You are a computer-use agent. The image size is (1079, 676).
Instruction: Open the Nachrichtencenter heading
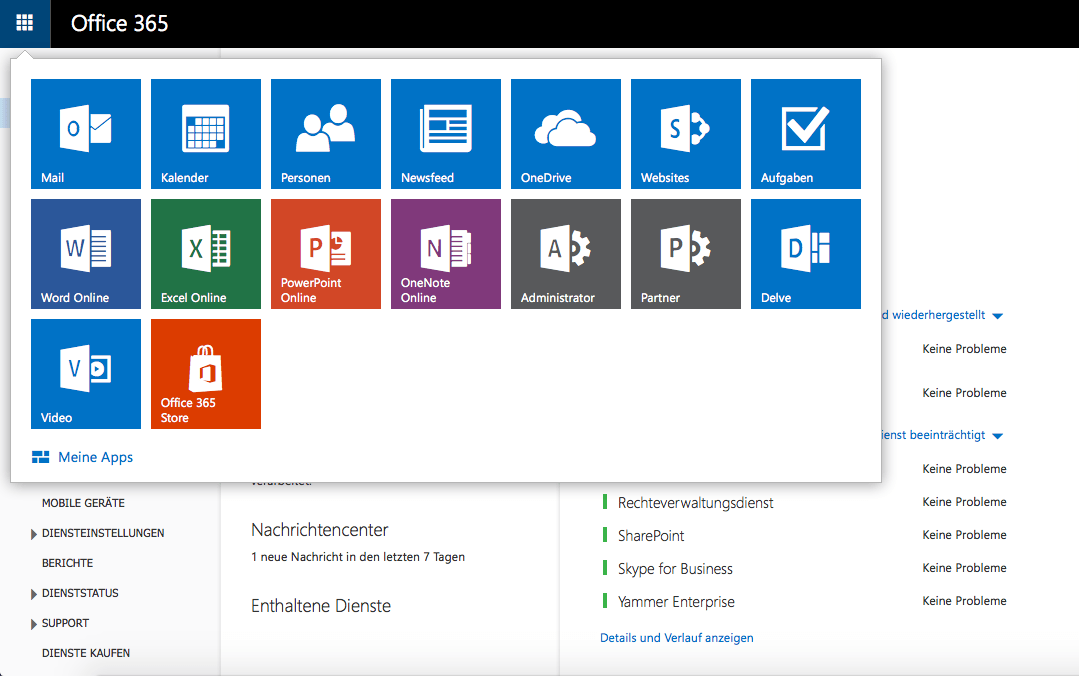(320, 530)
